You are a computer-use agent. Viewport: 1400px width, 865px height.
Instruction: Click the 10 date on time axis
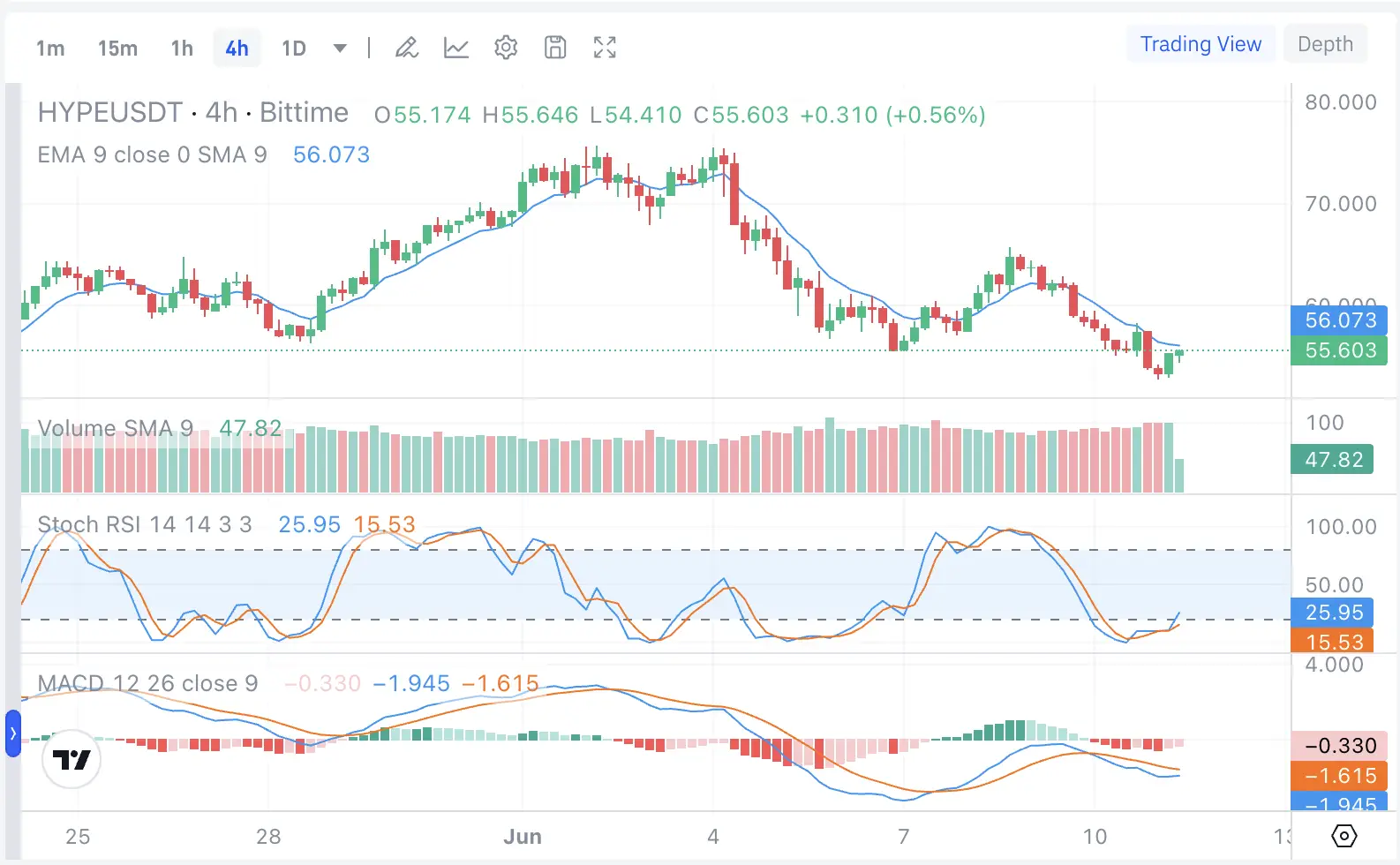point(1095,837)
